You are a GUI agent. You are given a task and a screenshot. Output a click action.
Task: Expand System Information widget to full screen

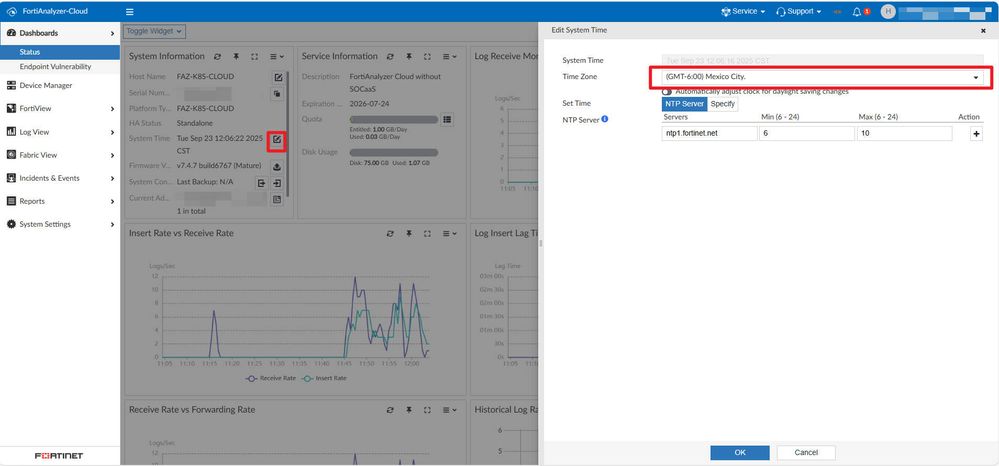click(x=254, y=56)
